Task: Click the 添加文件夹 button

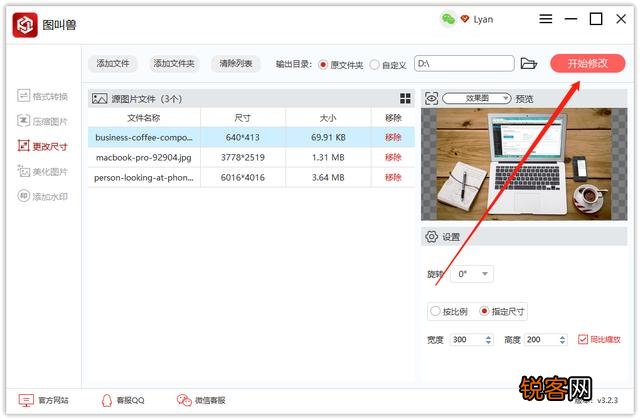Action: coord(174,64)
